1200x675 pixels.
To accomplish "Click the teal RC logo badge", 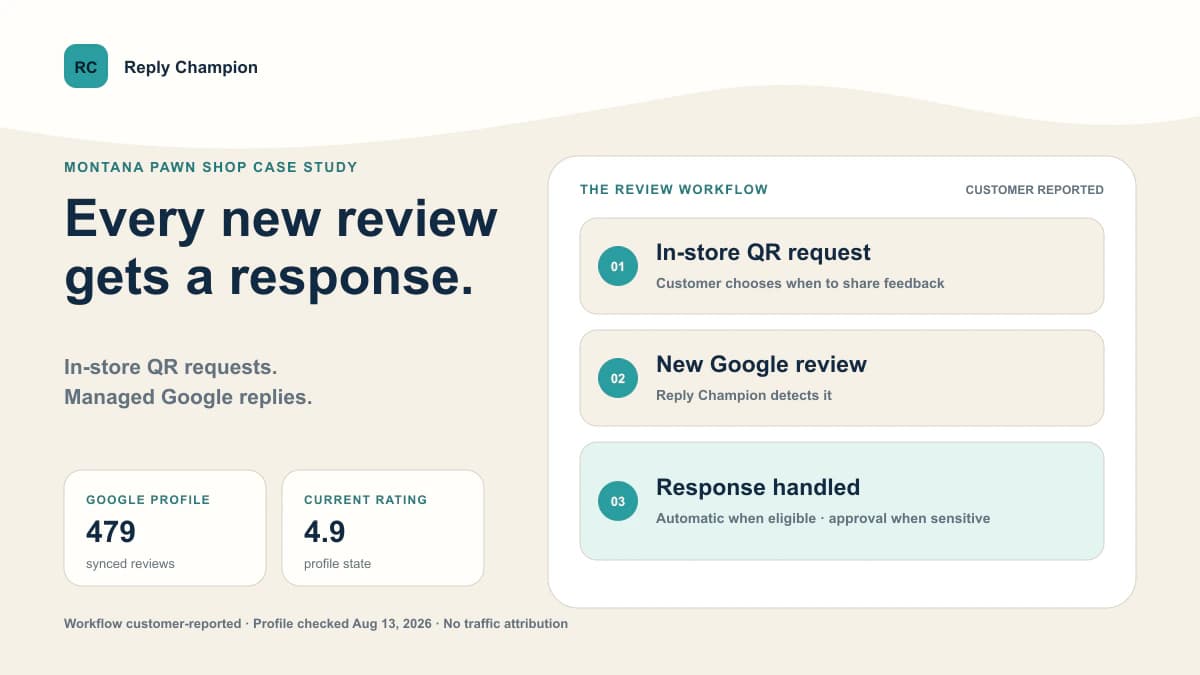I will coord(86,66).
